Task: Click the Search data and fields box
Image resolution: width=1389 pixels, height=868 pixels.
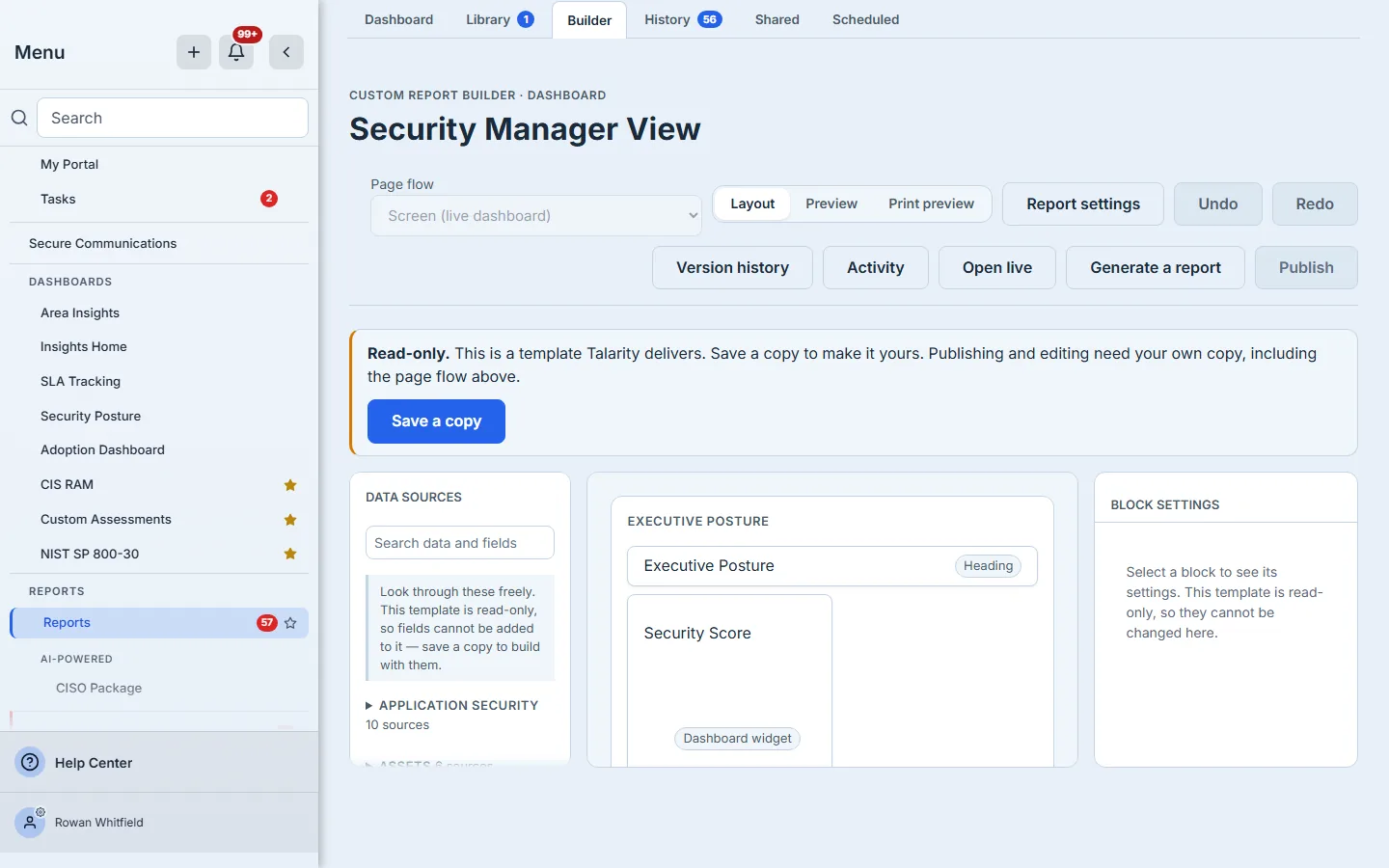Action: coord(460,543)
